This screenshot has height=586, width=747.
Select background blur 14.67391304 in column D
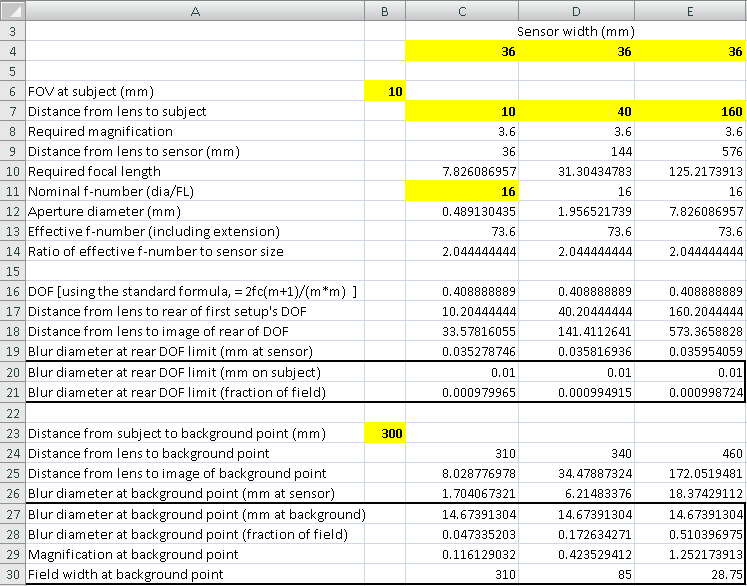click(x=576, y=514)
